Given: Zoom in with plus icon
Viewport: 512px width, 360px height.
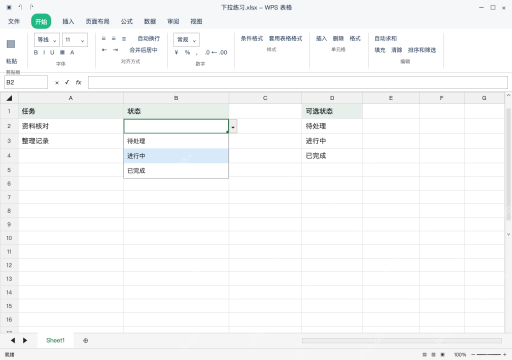Looking at the screenshot, I should pos(505,355).
